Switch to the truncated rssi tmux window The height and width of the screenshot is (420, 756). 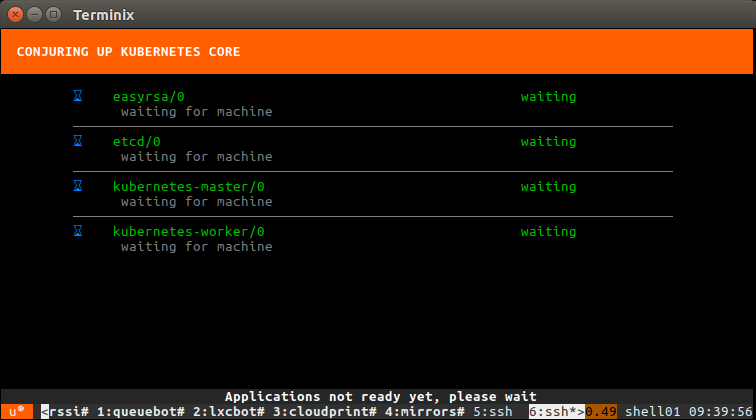[65, 412]
